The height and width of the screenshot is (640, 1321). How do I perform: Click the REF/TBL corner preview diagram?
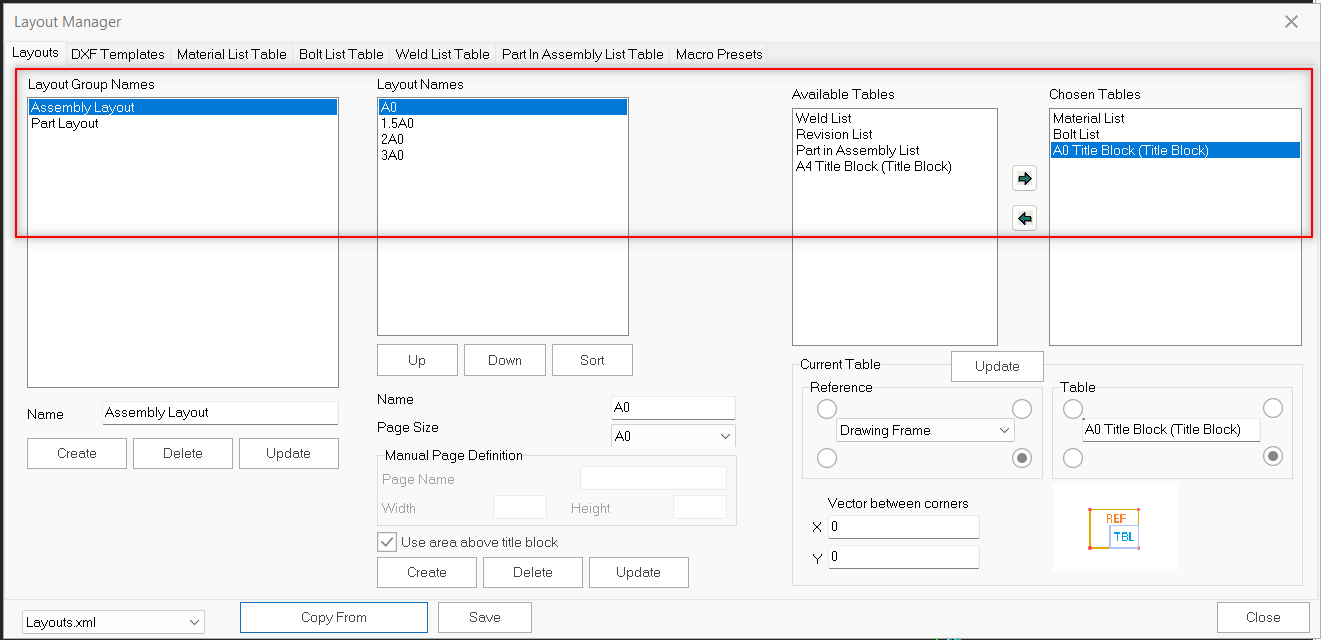[1114, 528]
